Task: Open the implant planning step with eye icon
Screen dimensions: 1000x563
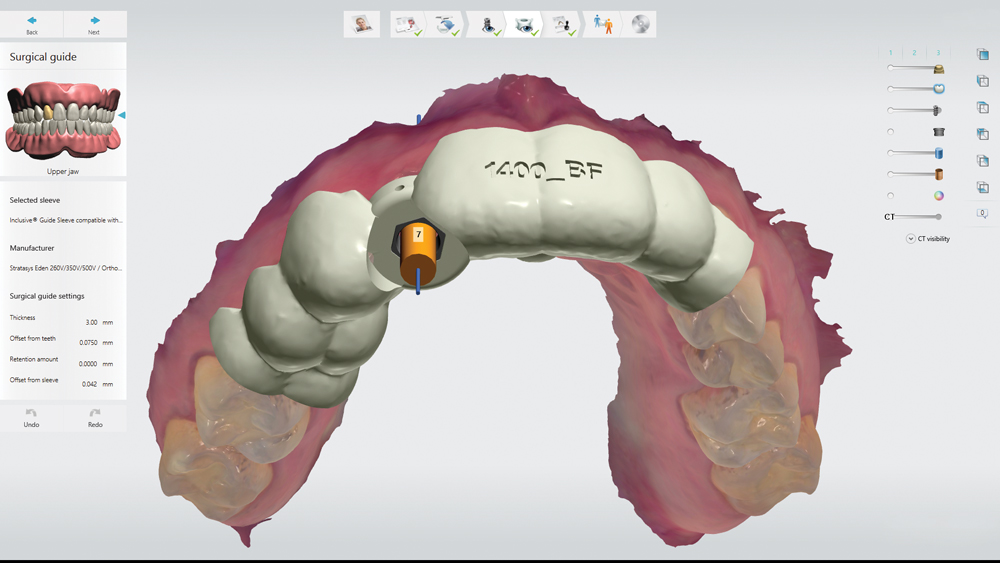Action: [487, 24]
